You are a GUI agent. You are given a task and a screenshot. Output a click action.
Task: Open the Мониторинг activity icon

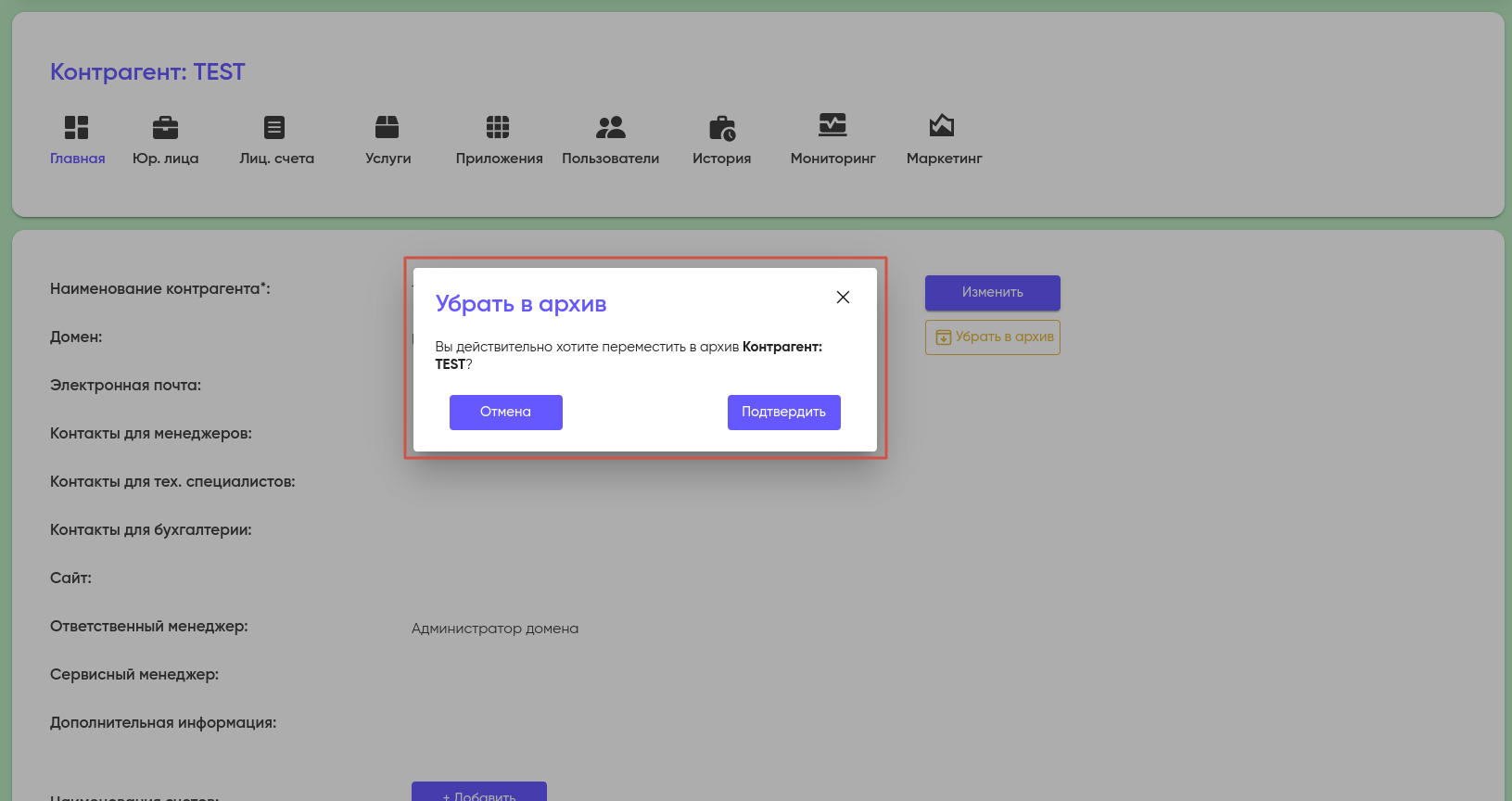832,125
